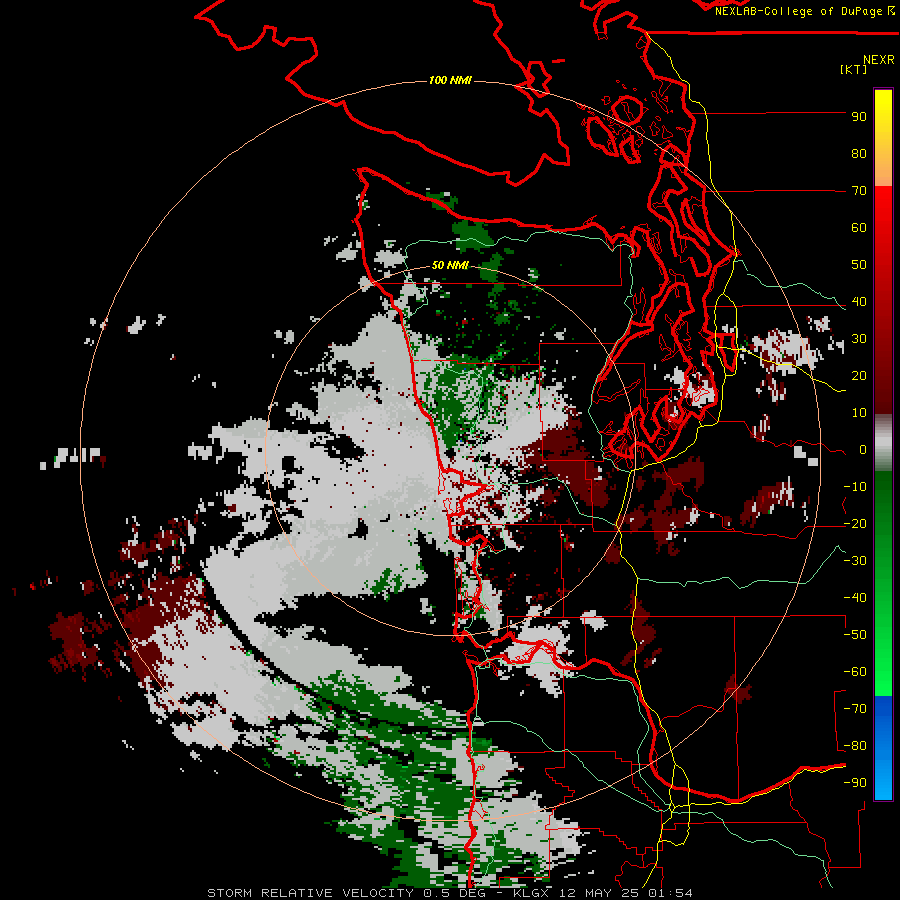This screenshot has width=900, height=900.
Task: Click the [KT] units label
Action: (x=854, y=69)
